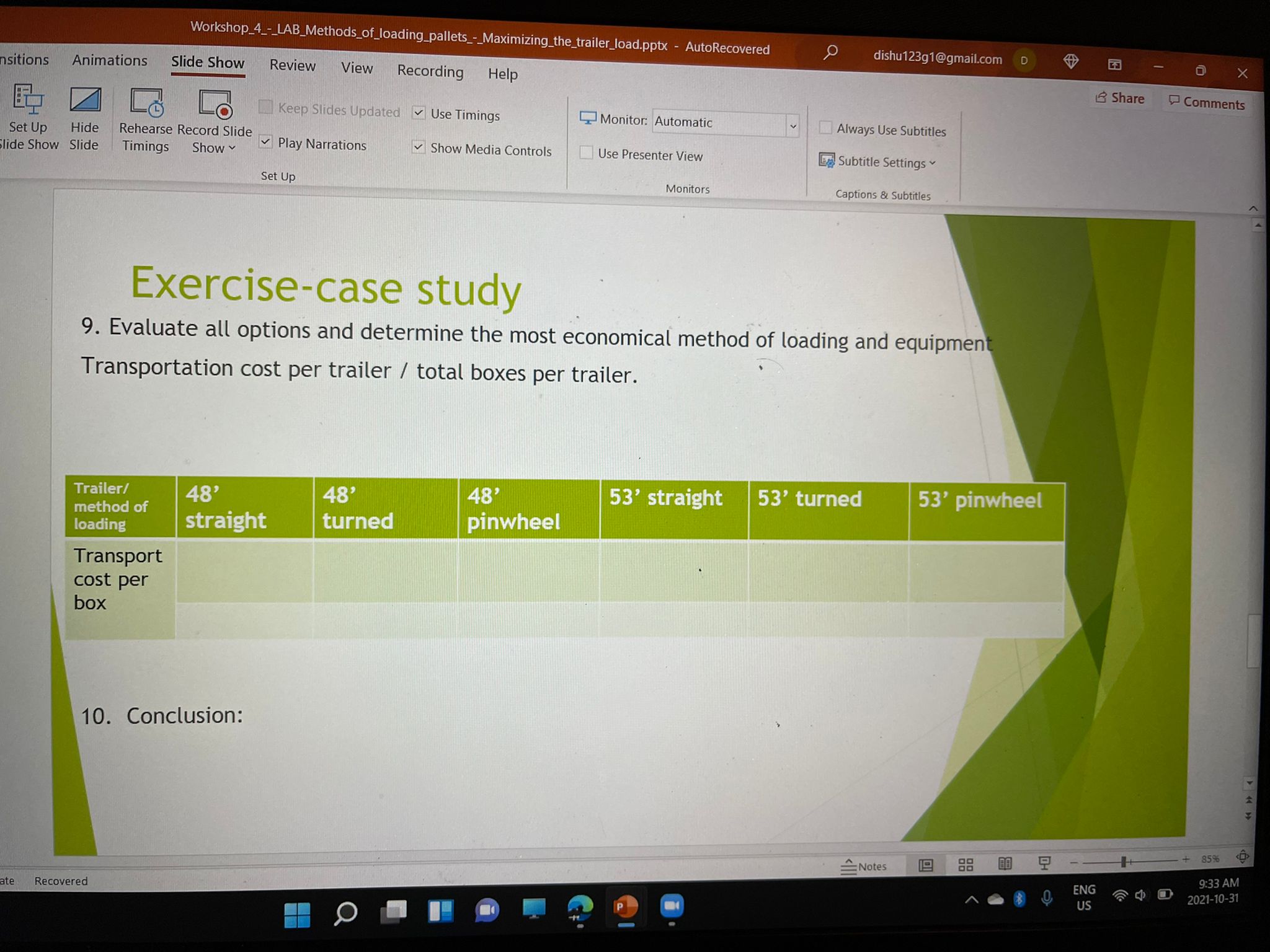Open the Comments pane button

1206,103
